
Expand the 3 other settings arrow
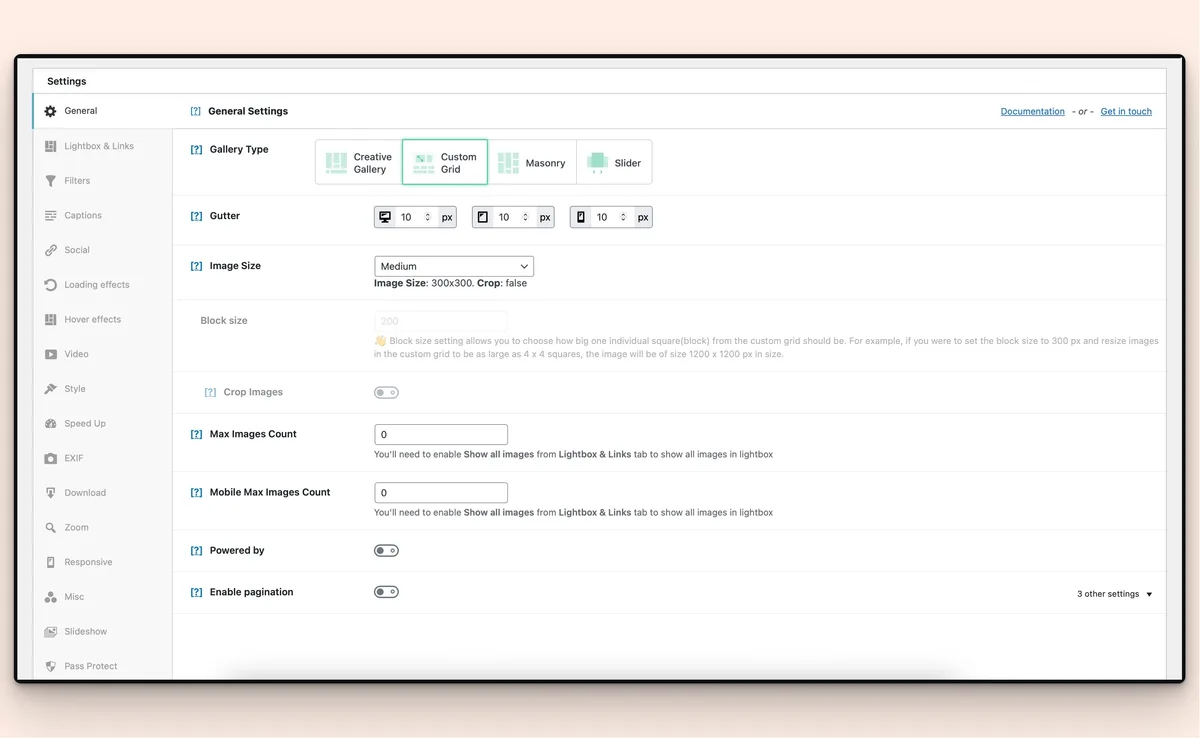[1149, 594]
